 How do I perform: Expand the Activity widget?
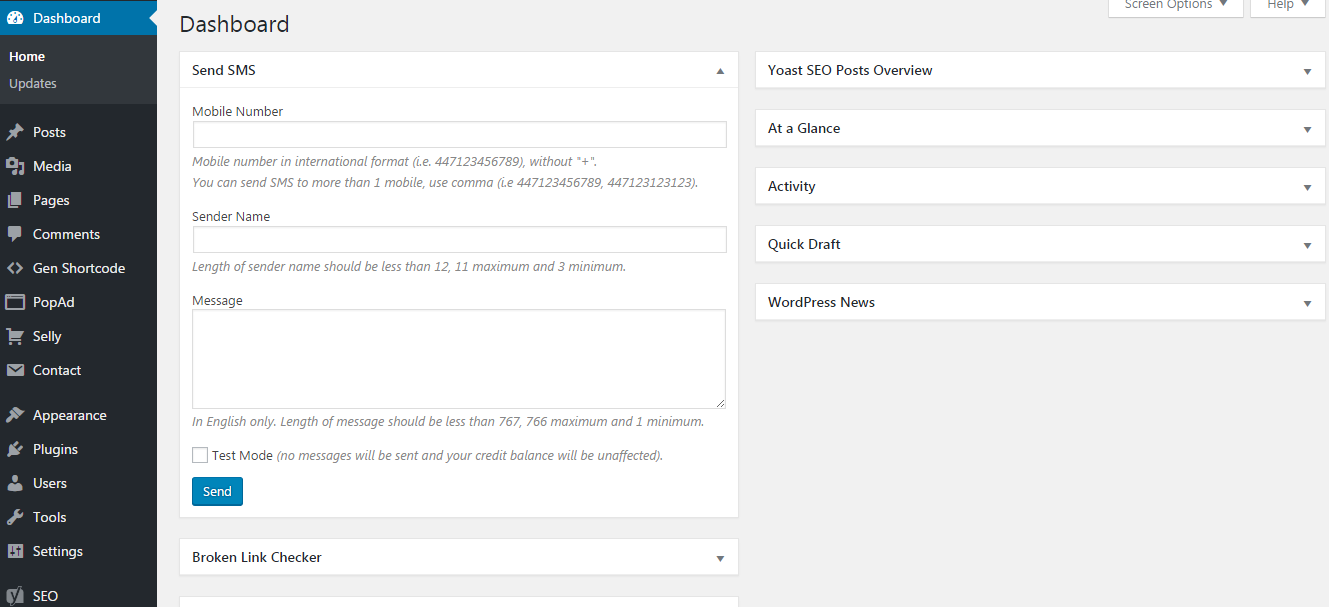point(1307,187)
